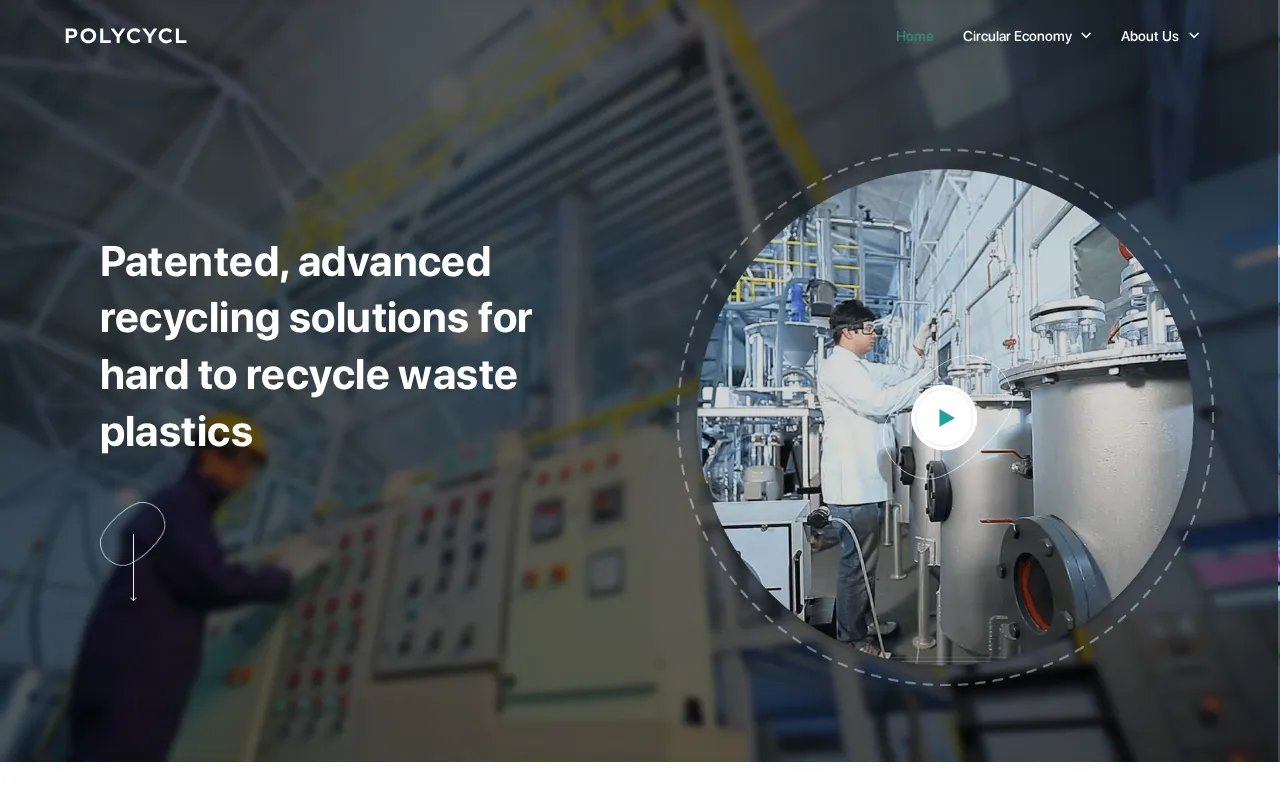1280x800 pixels.
Task: Click the POLYCYCL logo
Action: click(x=126, y=36)
